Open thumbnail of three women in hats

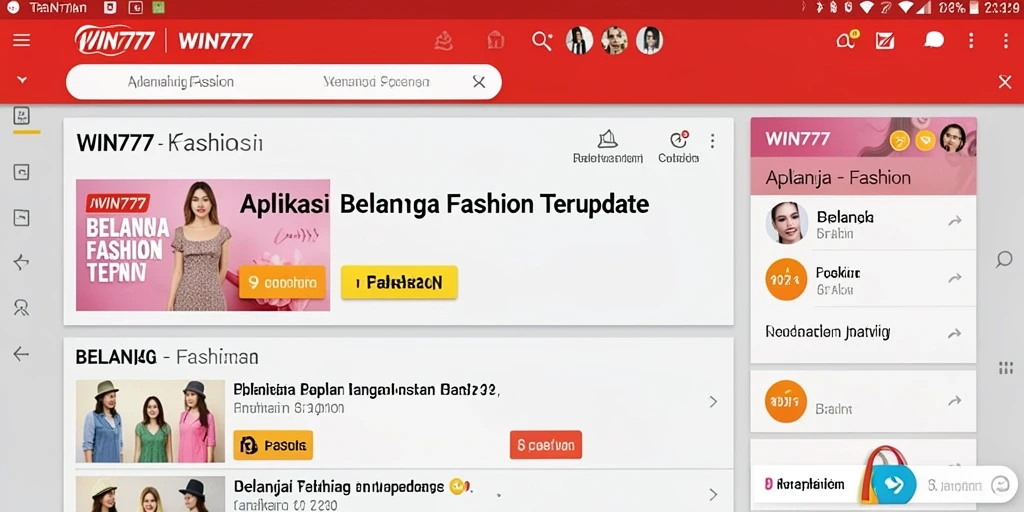click(150, 421)
